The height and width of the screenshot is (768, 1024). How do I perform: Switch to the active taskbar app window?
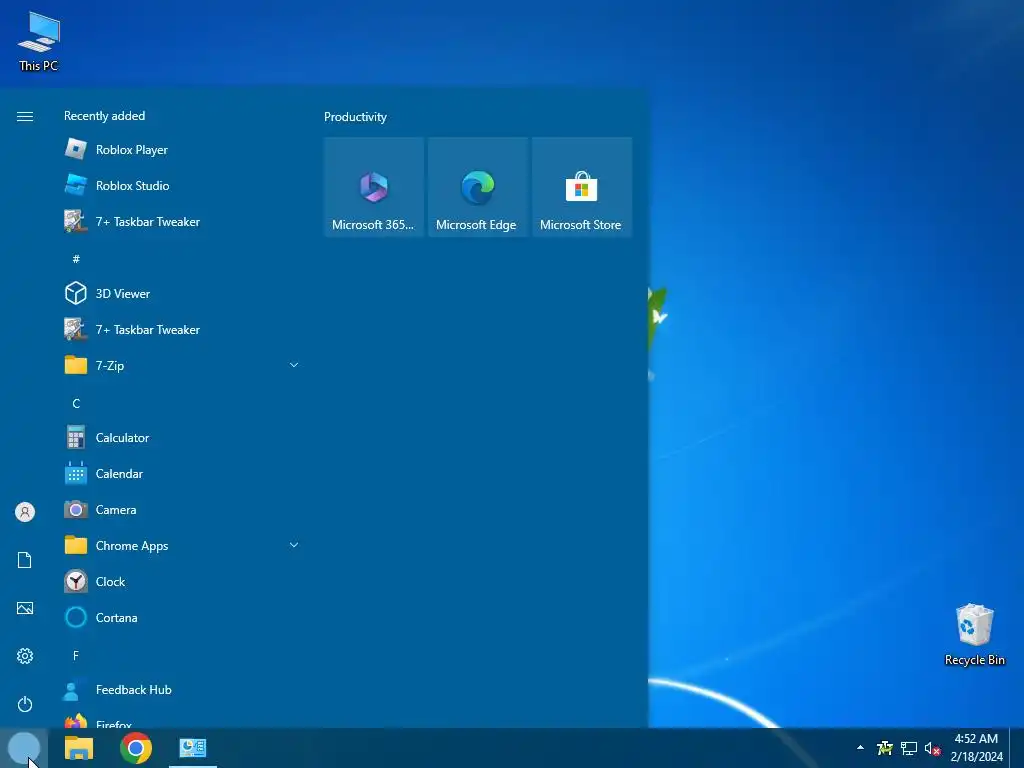click(x=193, y=748)
